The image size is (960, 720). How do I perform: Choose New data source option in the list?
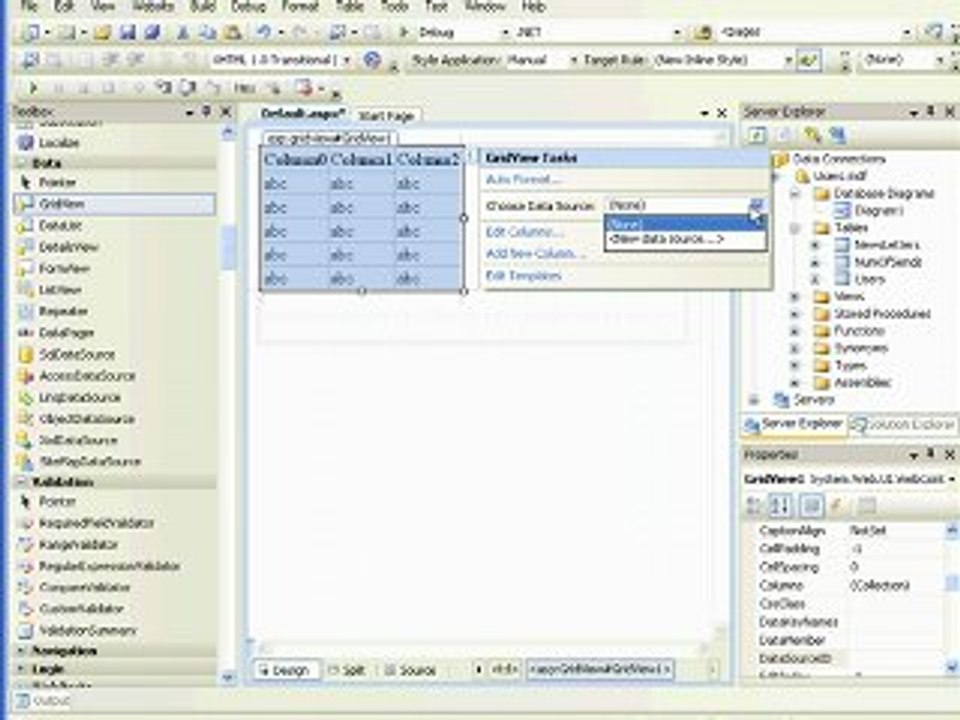pos(684,239)
